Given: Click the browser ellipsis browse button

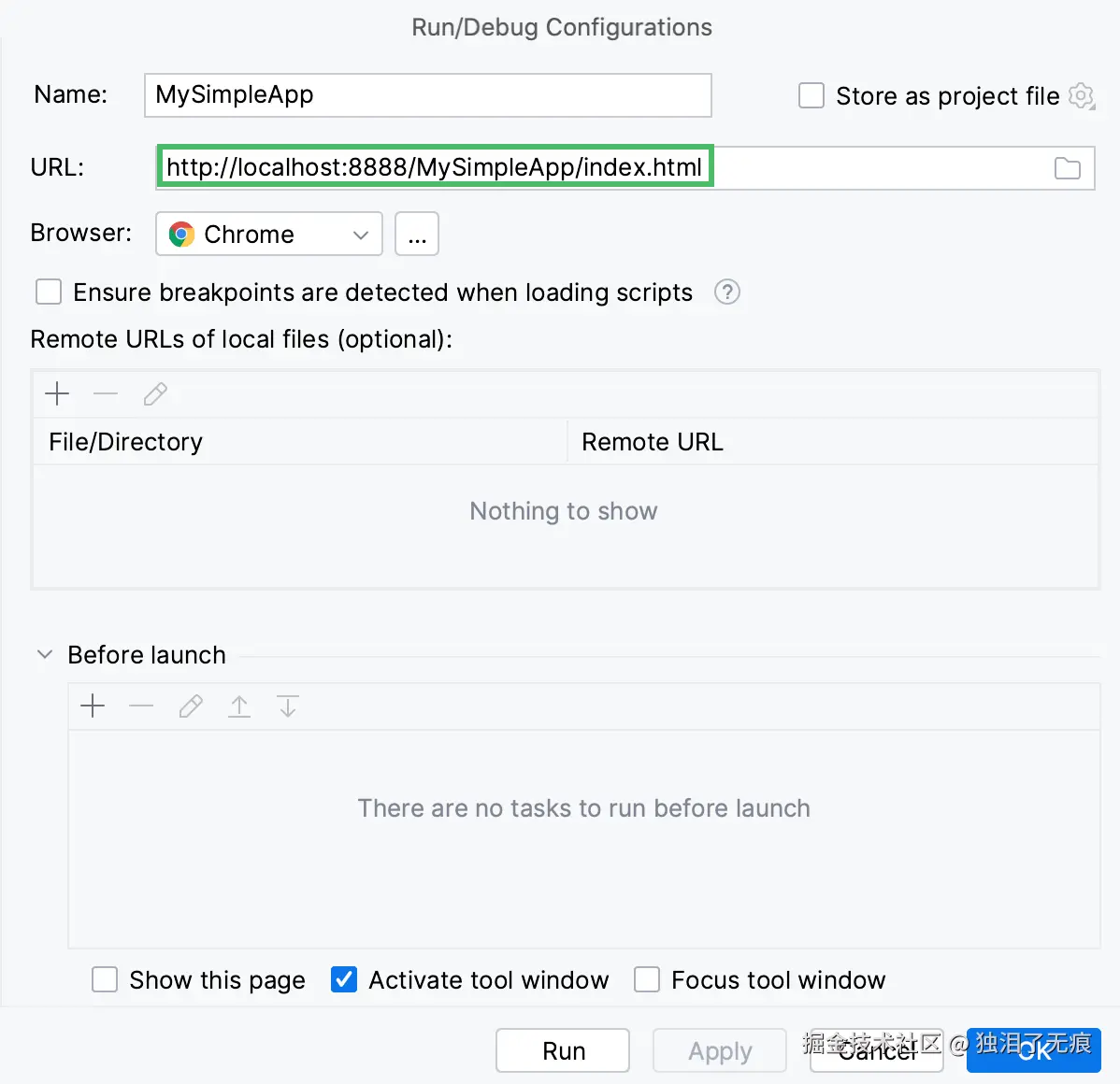Looking at the screenshot, I should pyautogui.click(x=417, y=234).
